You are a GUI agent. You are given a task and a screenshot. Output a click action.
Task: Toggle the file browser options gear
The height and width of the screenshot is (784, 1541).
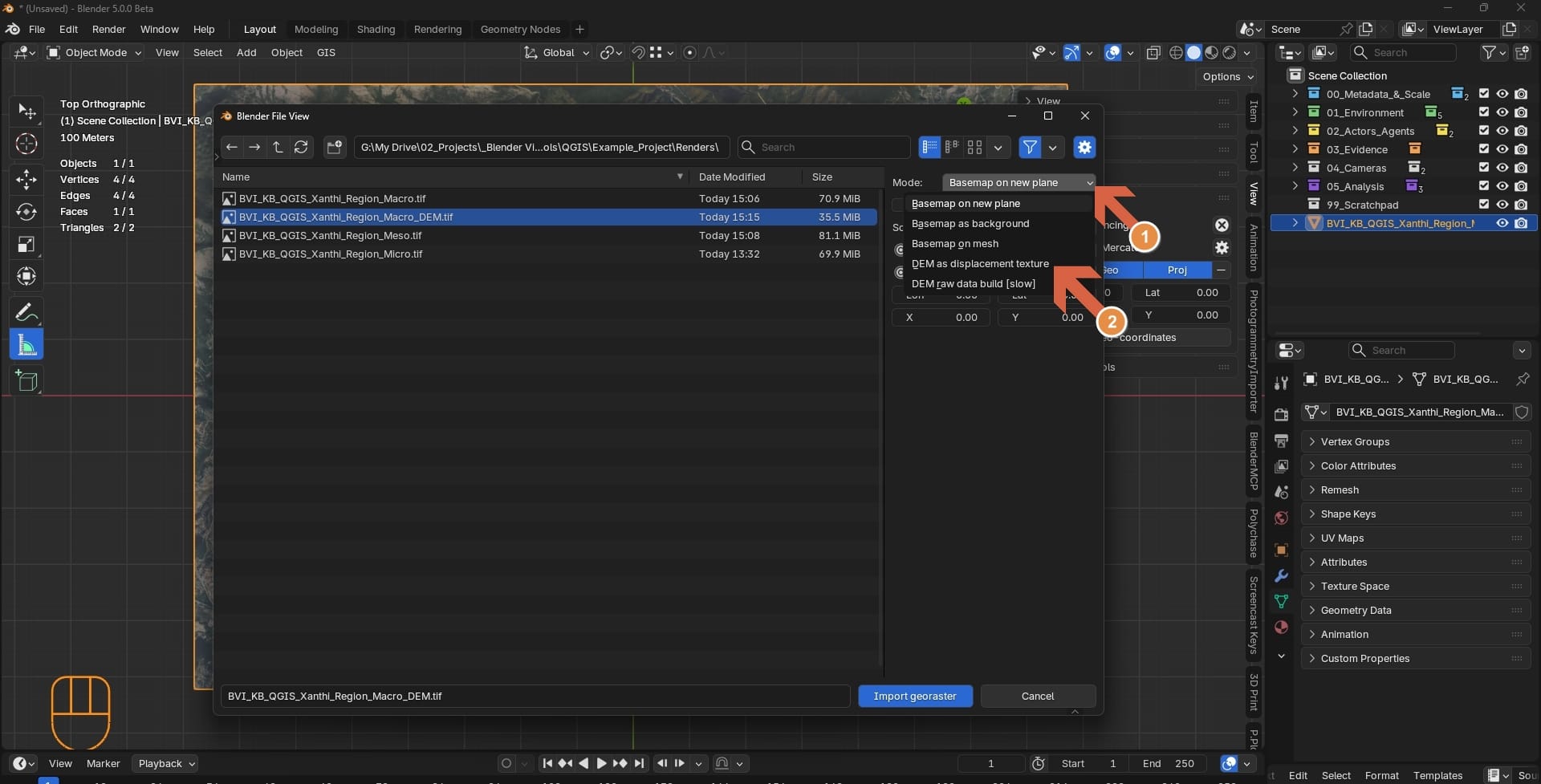coord(1084,147)
